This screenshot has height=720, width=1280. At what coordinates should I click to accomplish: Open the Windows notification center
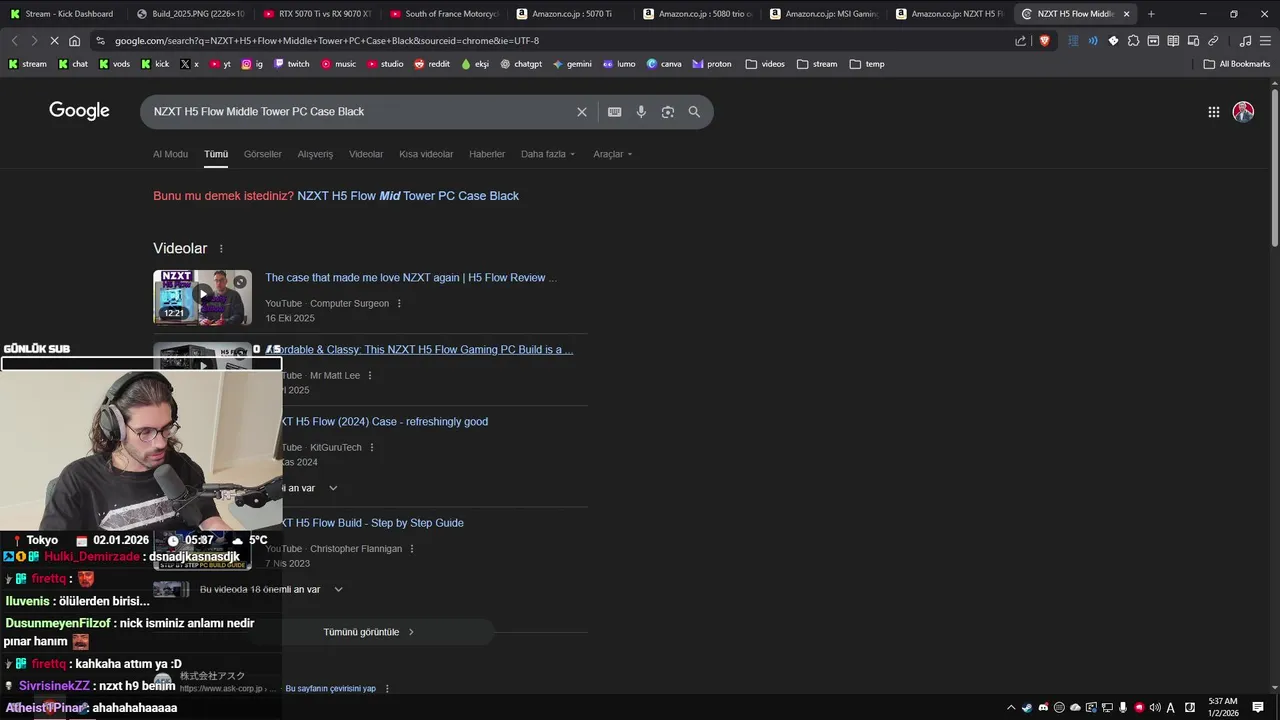pos(1258,708)
